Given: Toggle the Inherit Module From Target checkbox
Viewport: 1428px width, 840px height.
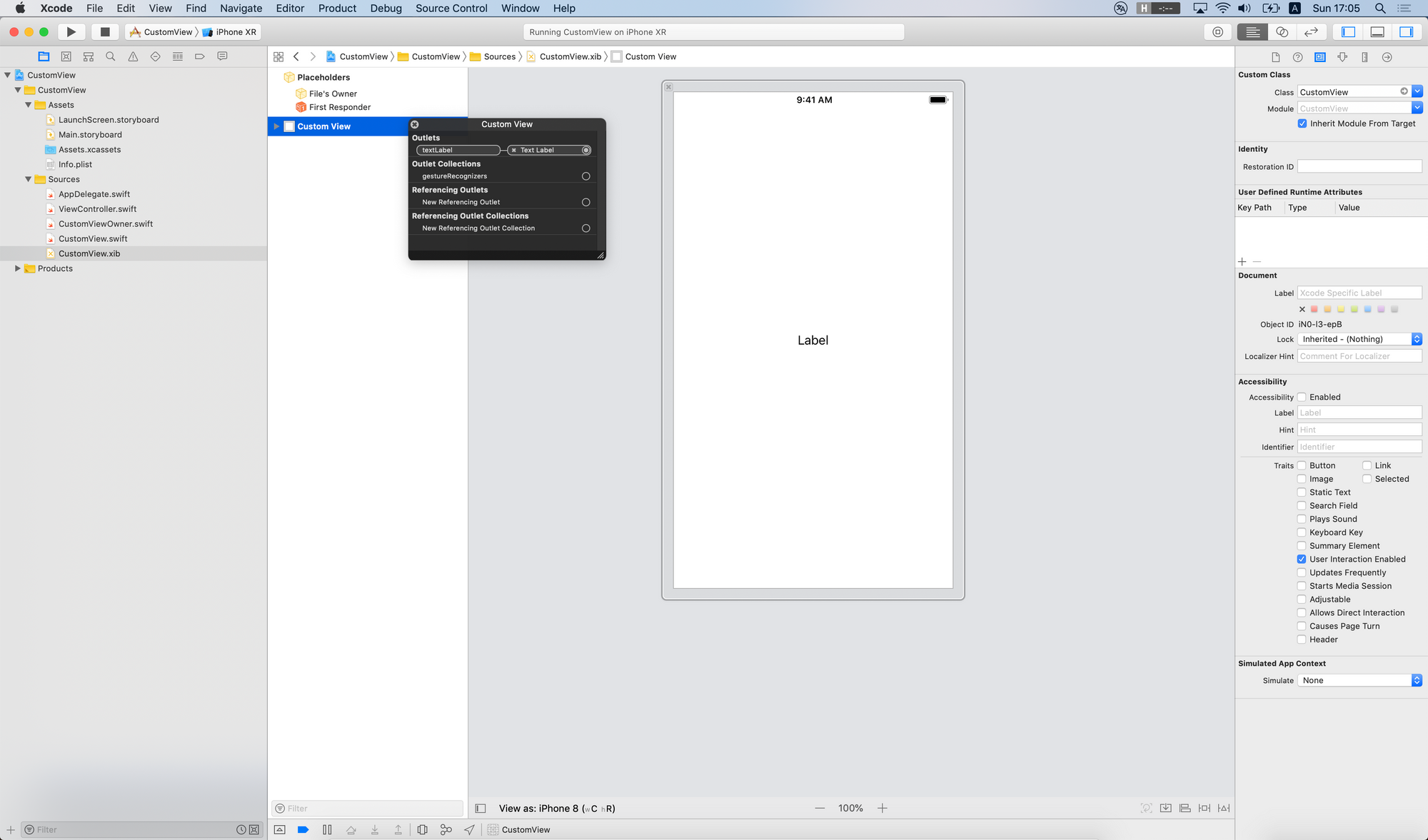Looking at the screenshot, I should point(1302,123).
